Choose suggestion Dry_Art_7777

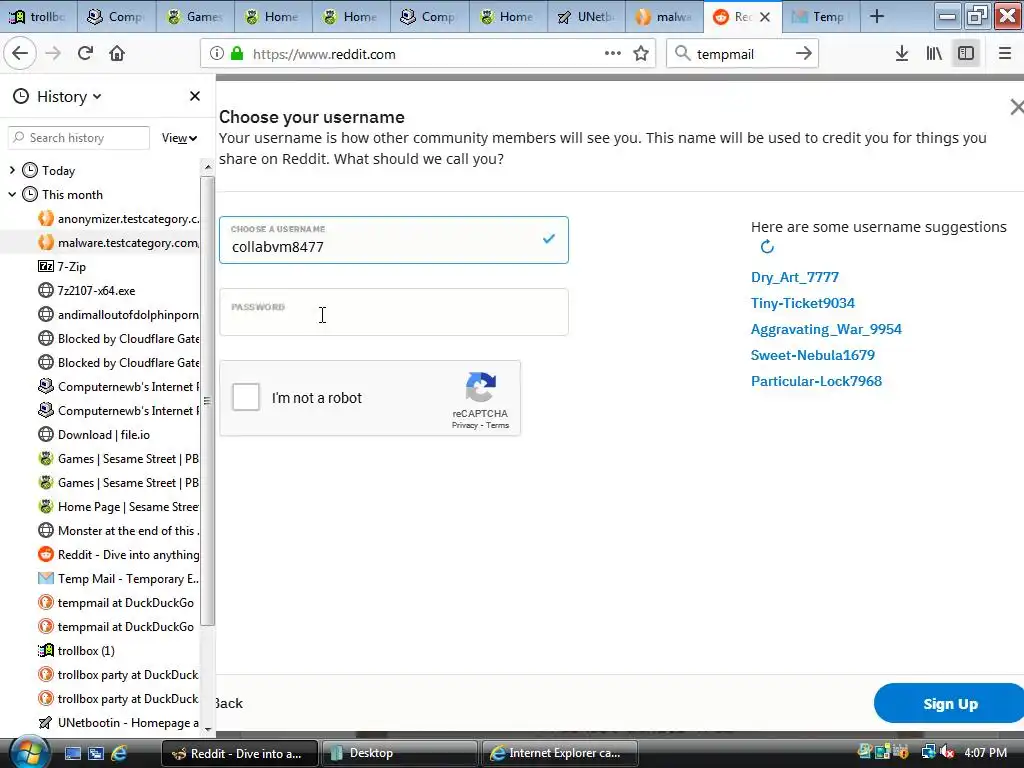[795, 277]
